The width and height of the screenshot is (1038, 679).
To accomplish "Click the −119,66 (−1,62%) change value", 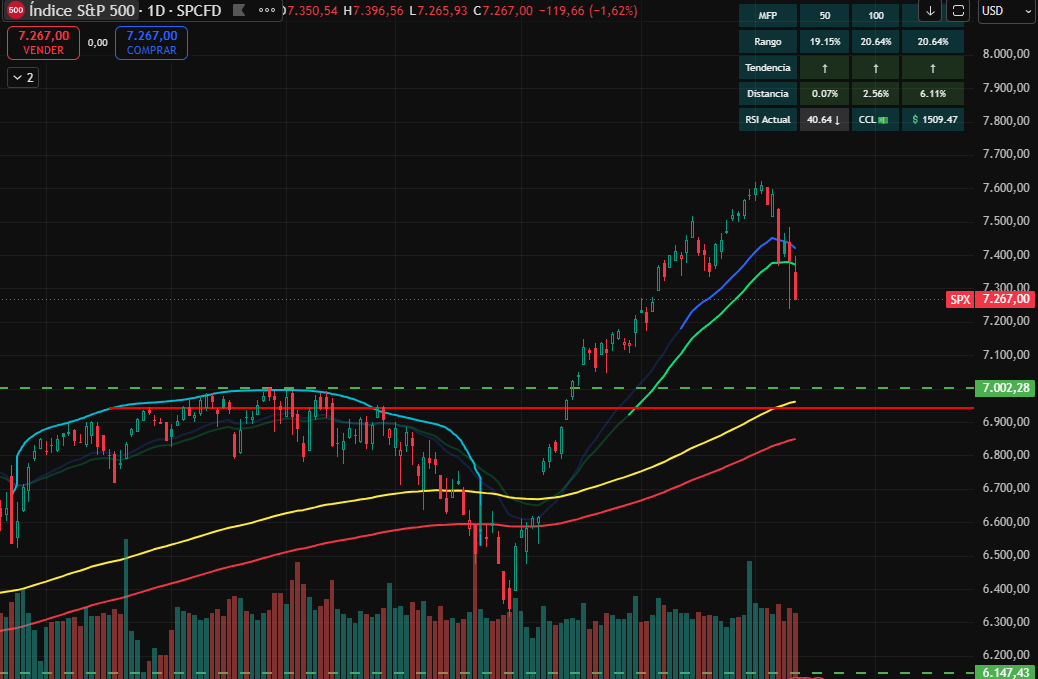I will coord(588,11).
